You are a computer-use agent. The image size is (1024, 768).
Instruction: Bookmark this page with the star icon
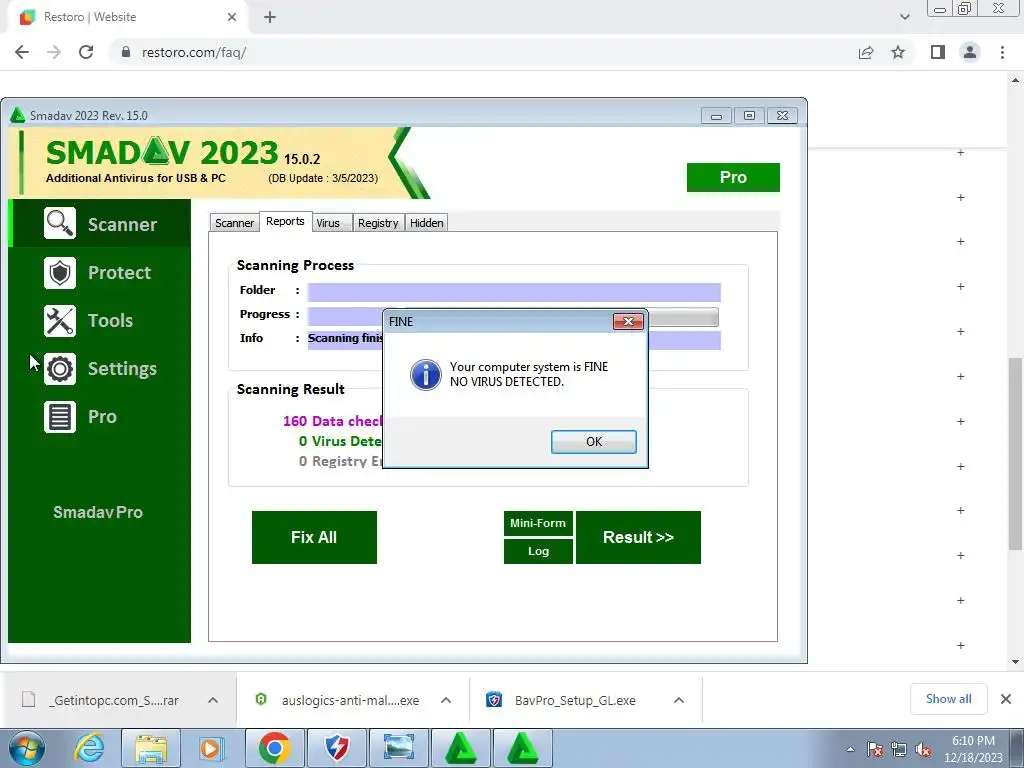coord(898,52)
